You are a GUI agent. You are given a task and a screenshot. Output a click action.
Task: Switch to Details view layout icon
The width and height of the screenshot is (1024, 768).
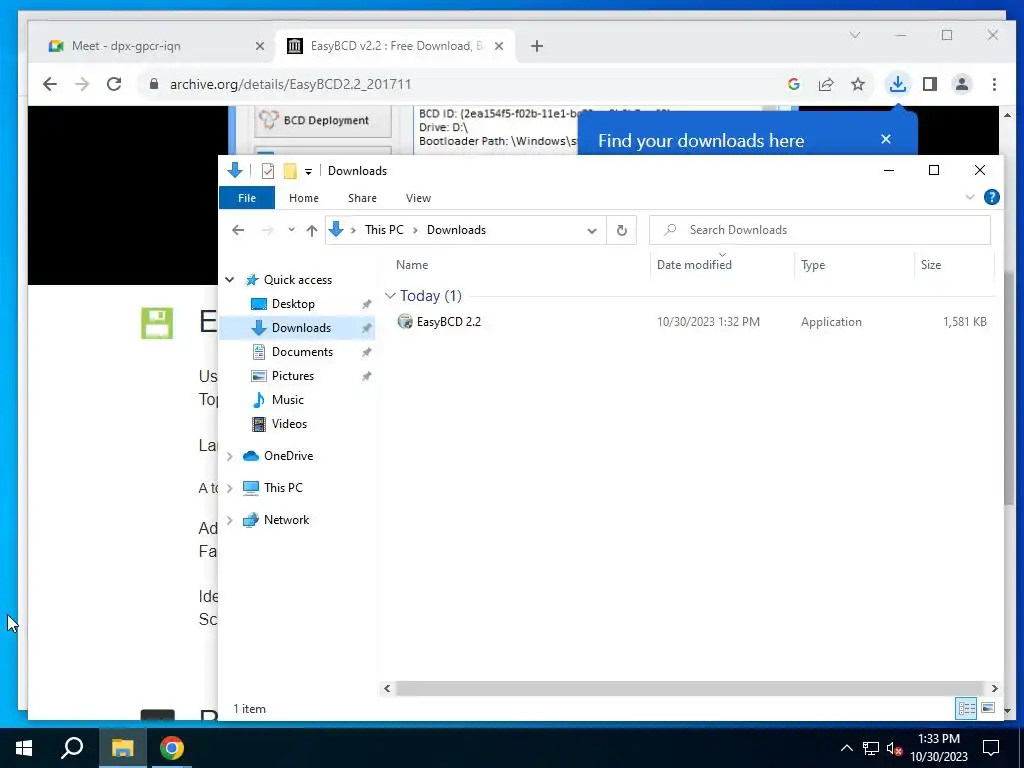point(967,708)
